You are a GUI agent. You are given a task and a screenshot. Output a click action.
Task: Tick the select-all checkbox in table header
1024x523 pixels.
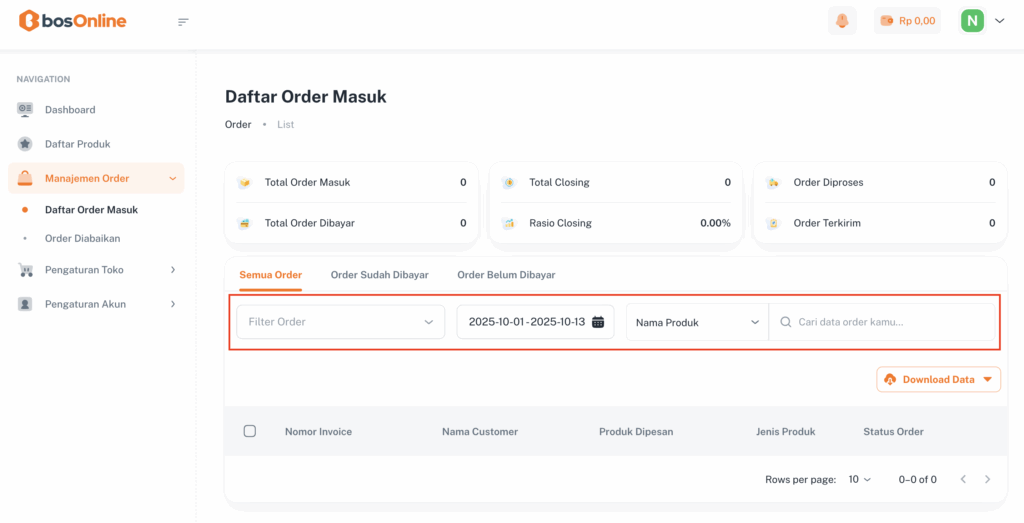(x=250, y=431)
